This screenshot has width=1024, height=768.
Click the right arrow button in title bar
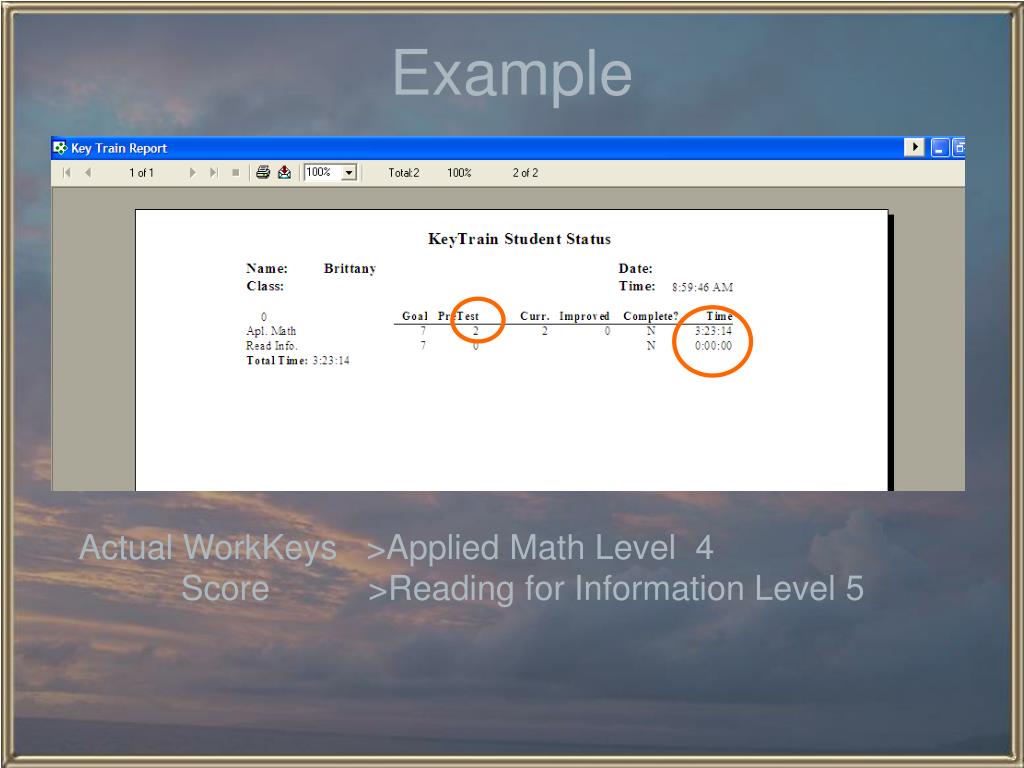[x=914, y=147]
